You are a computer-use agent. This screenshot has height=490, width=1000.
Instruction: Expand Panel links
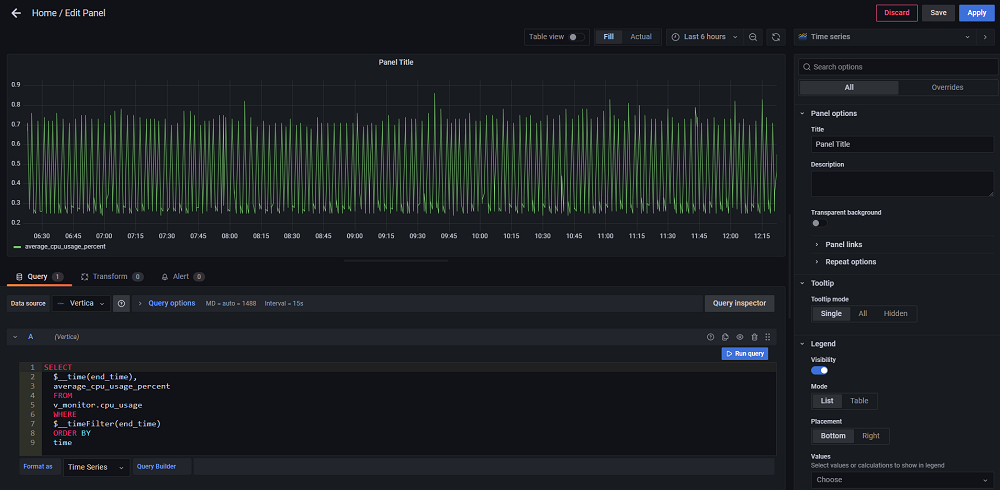(x=843, y=244)
